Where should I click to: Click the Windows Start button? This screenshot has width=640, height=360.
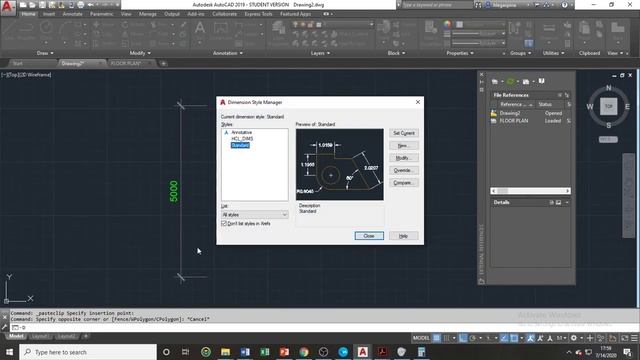pos(9,352)
